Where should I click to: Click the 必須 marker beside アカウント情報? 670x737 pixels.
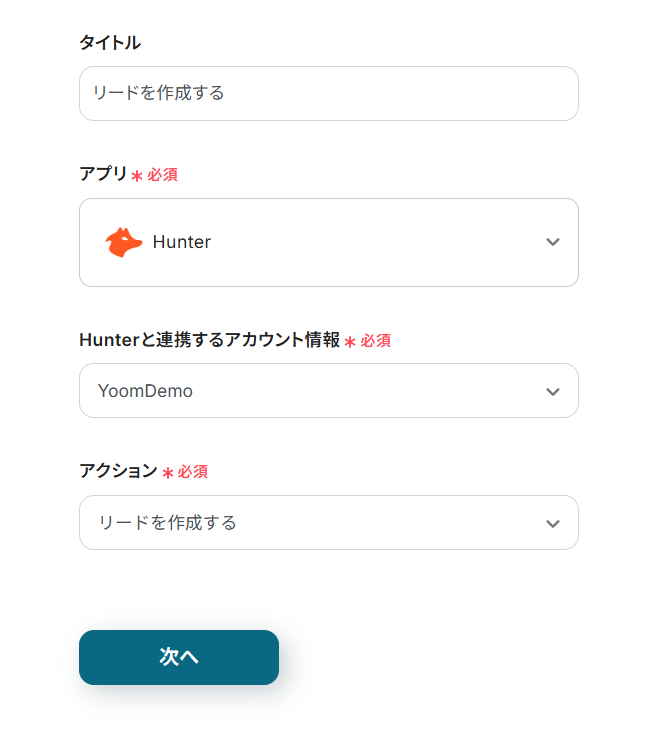(376, 341)
